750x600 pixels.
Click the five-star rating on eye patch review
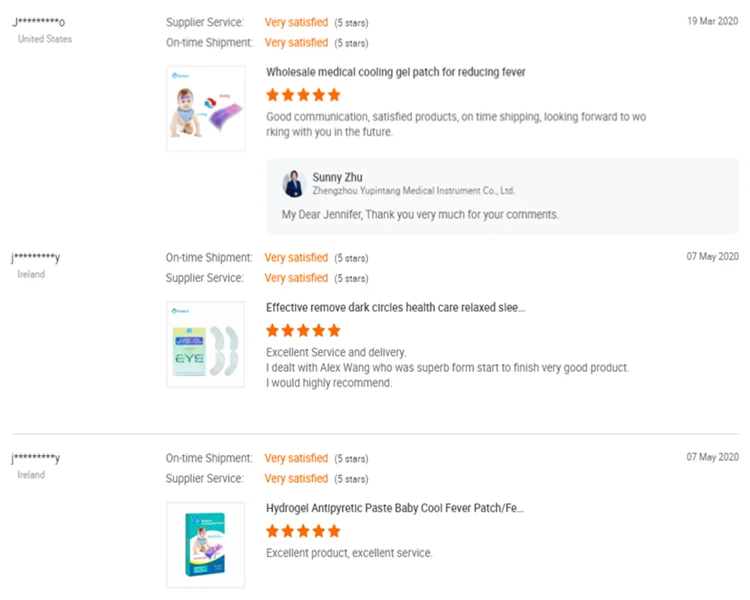pos(303,330)
